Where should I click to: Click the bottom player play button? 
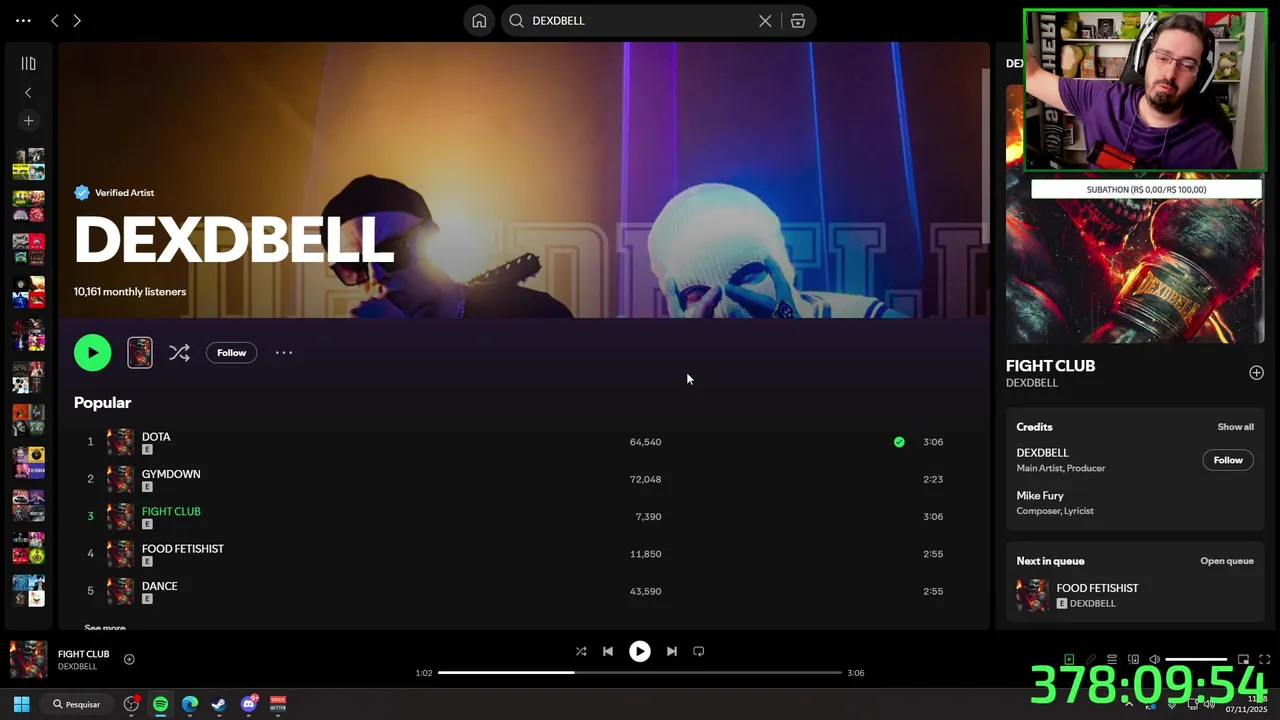point(640,651)
